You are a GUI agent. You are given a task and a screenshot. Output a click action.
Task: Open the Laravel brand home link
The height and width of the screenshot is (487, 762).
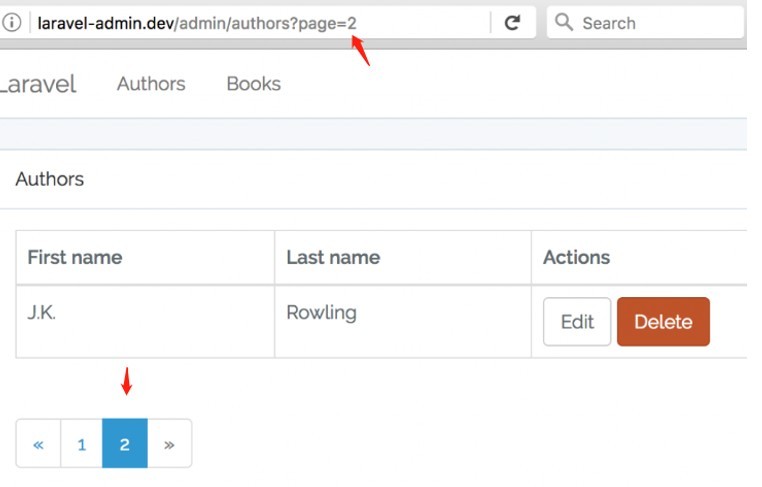pyautogui.click(x=38, y=84)
